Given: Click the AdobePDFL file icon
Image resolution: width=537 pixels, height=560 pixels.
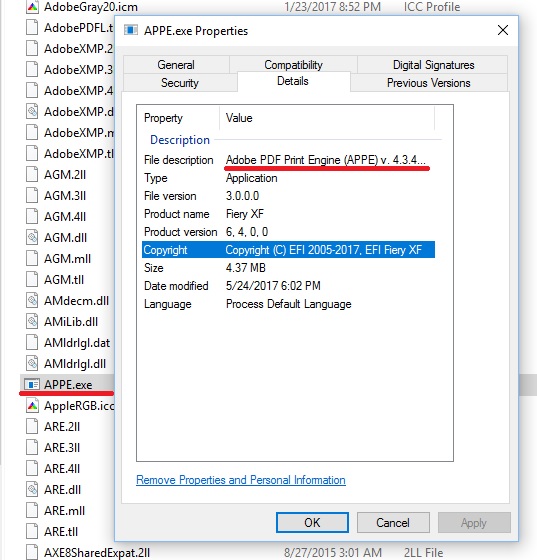Looking at the screenshot, I should tap(32, 28).
